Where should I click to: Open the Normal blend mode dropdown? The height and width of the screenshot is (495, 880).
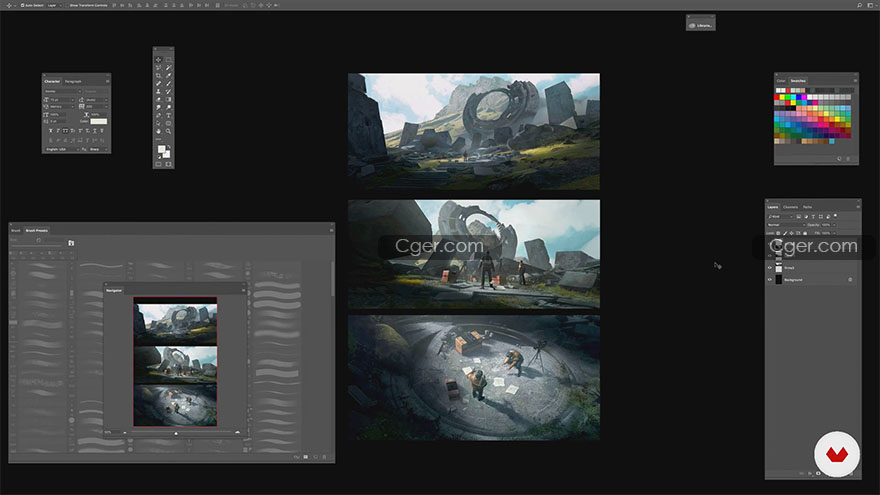pos(787,224)
